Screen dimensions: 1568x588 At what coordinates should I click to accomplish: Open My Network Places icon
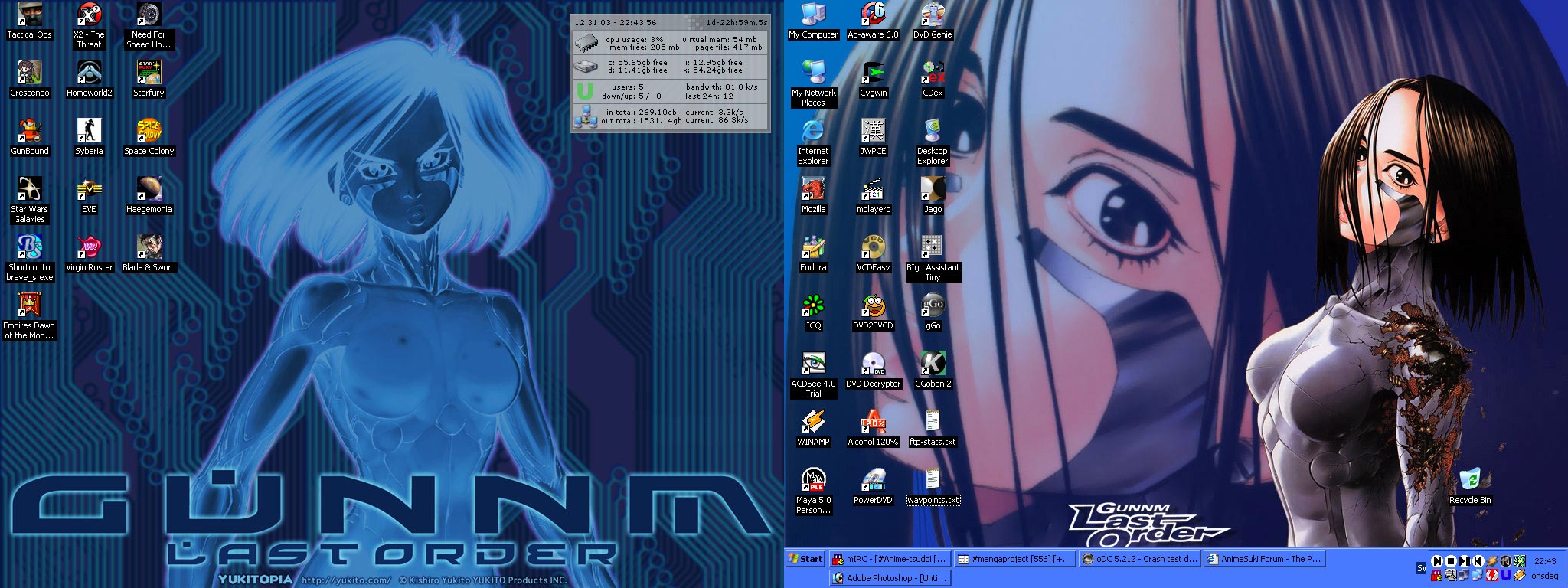813,83
